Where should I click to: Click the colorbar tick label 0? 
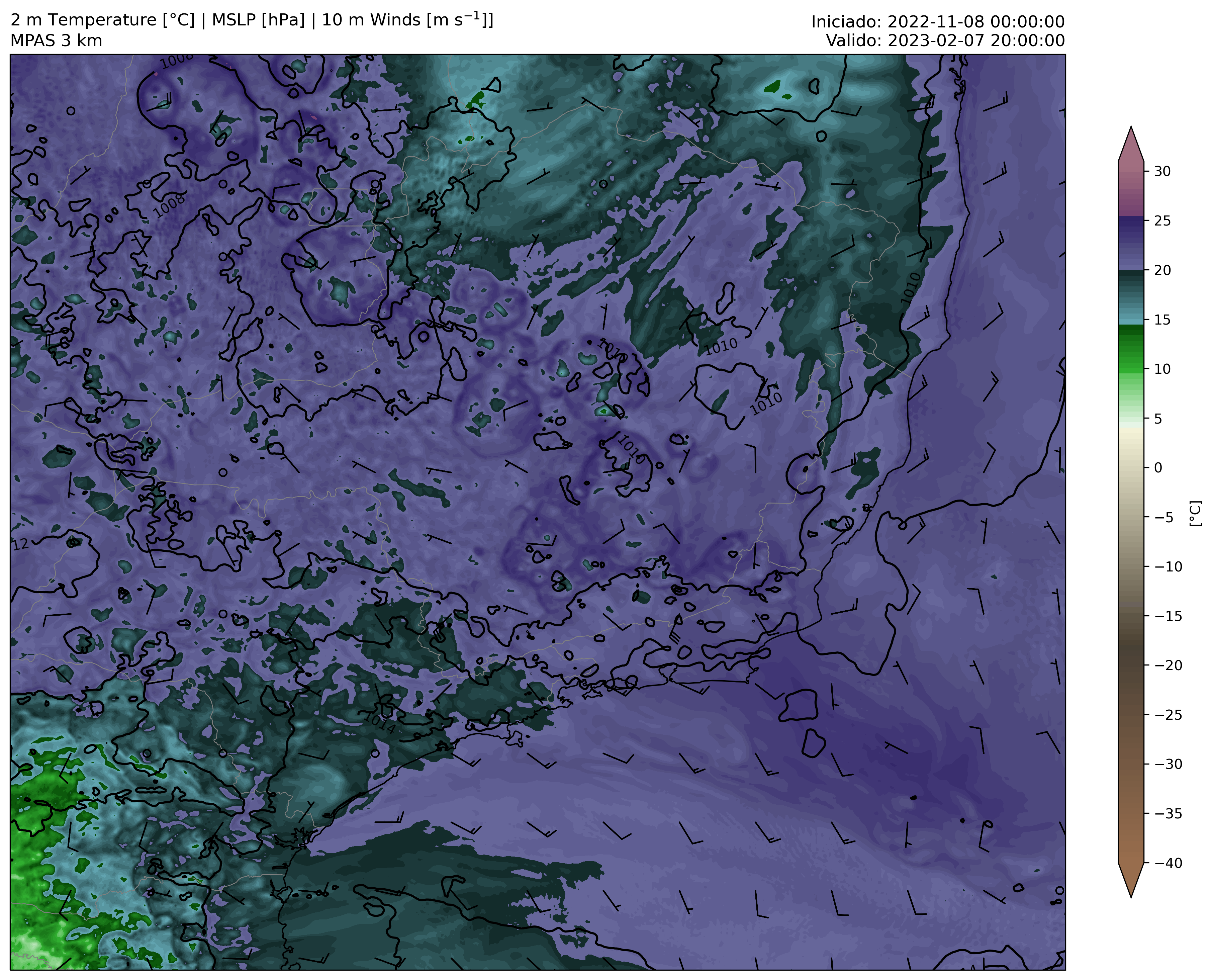click(1158, 468)
